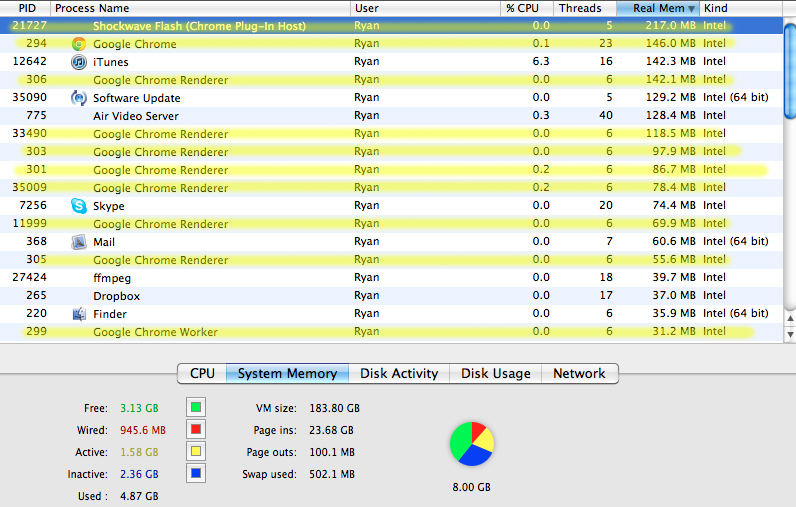Click the iTunes app icon
Image resolution: width=796 pixels, height=507 pixels.
click(79, 62)
